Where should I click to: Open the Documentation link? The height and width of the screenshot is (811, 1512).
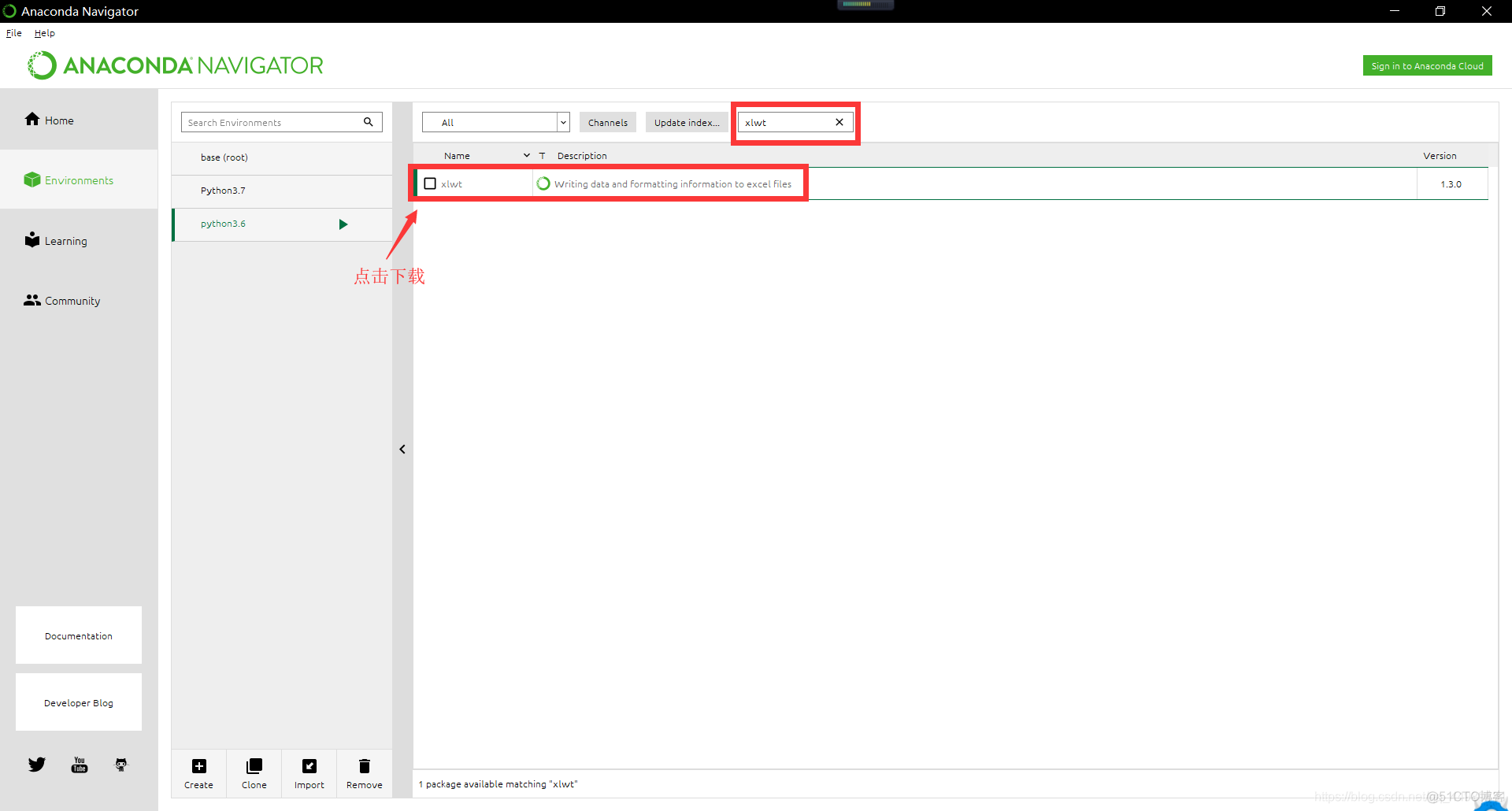[79, 635]
